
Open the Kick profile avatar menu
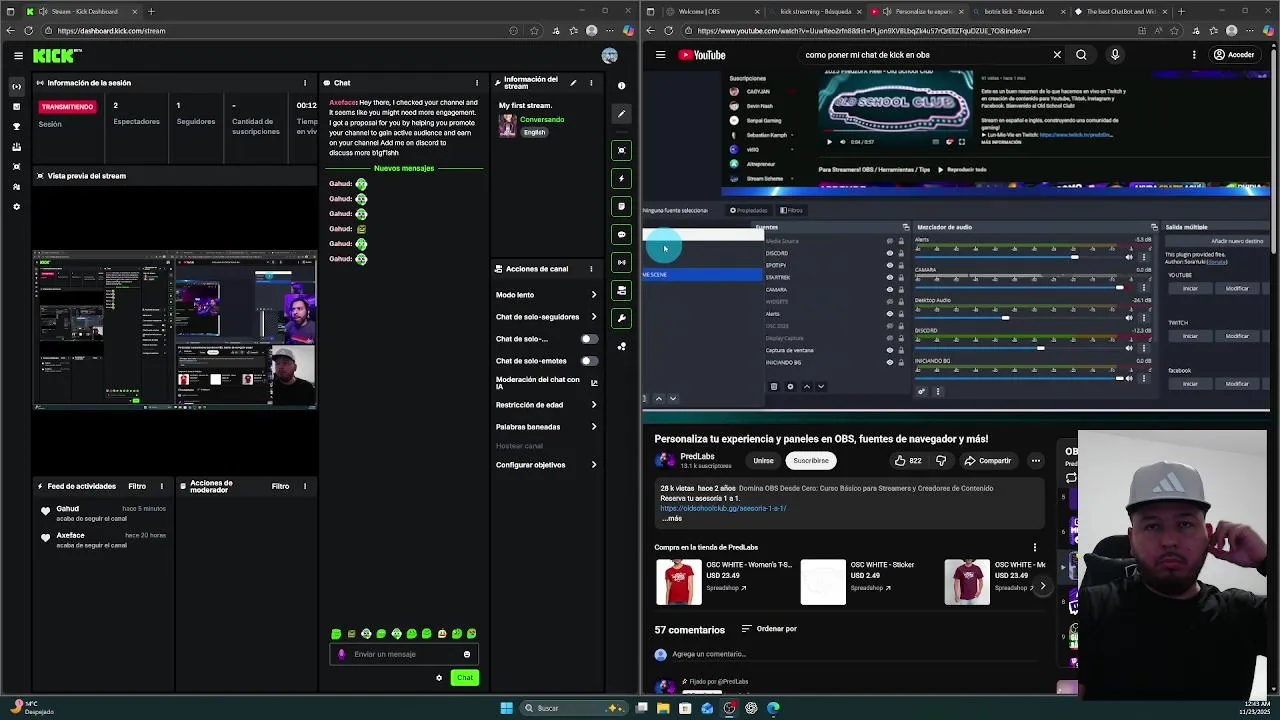pyautogui.click(x=610, y=56)
